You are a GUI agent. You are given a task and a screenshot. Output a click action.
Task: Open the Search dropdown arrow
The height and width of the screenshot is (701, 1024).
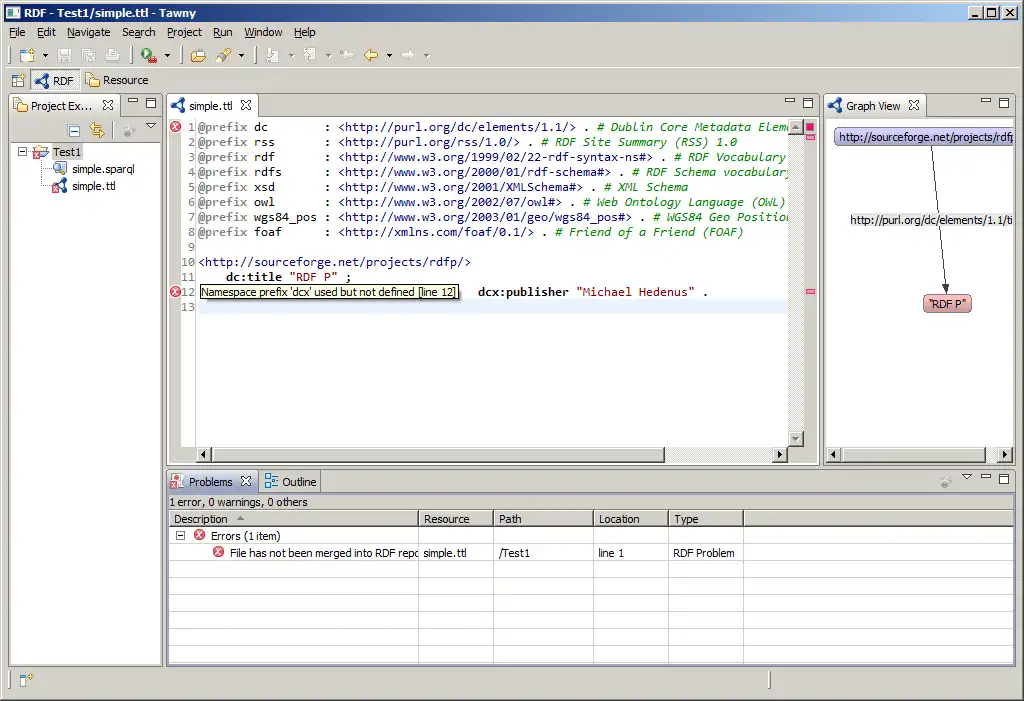point(241,56)
